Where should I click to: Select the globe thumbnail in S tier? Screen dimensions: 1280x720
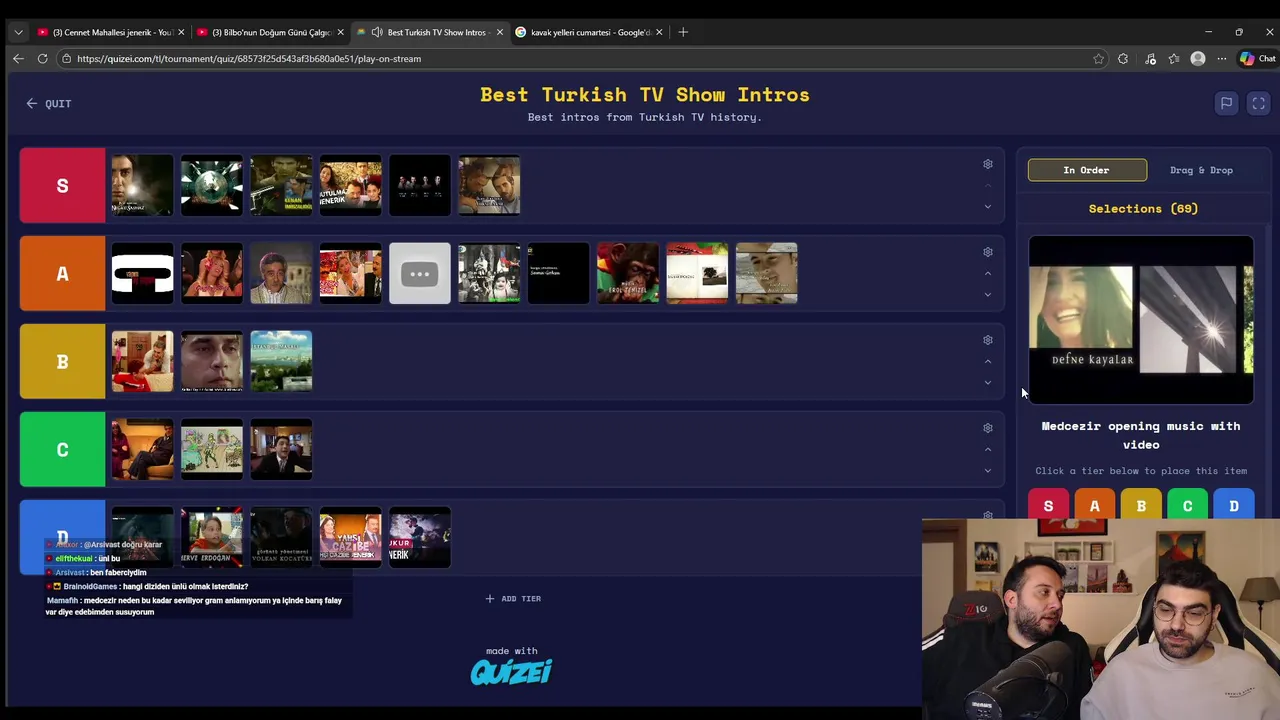tap(211, 185)
